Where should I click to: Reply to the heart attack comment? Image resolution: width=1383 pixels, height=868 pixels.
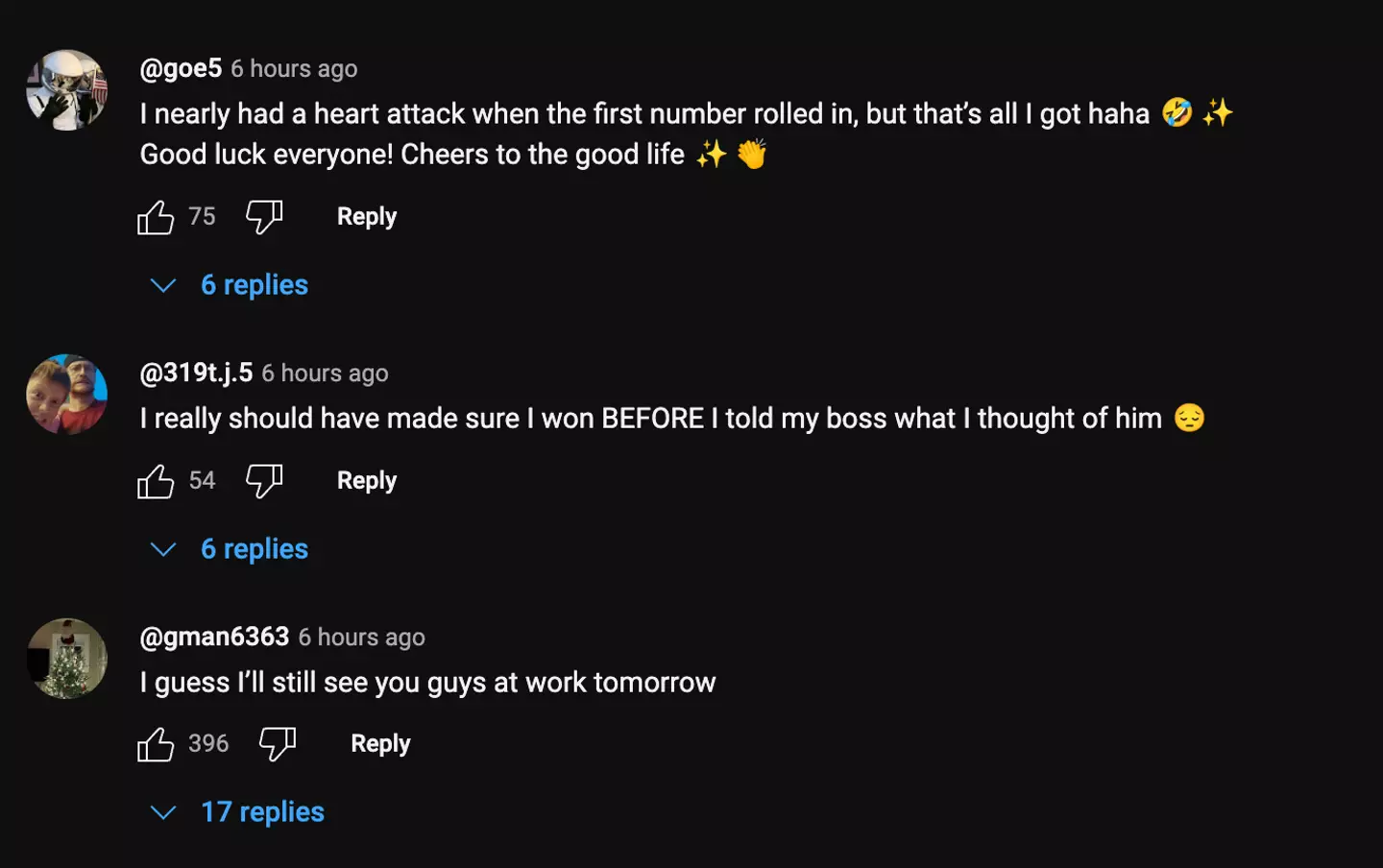366,217
